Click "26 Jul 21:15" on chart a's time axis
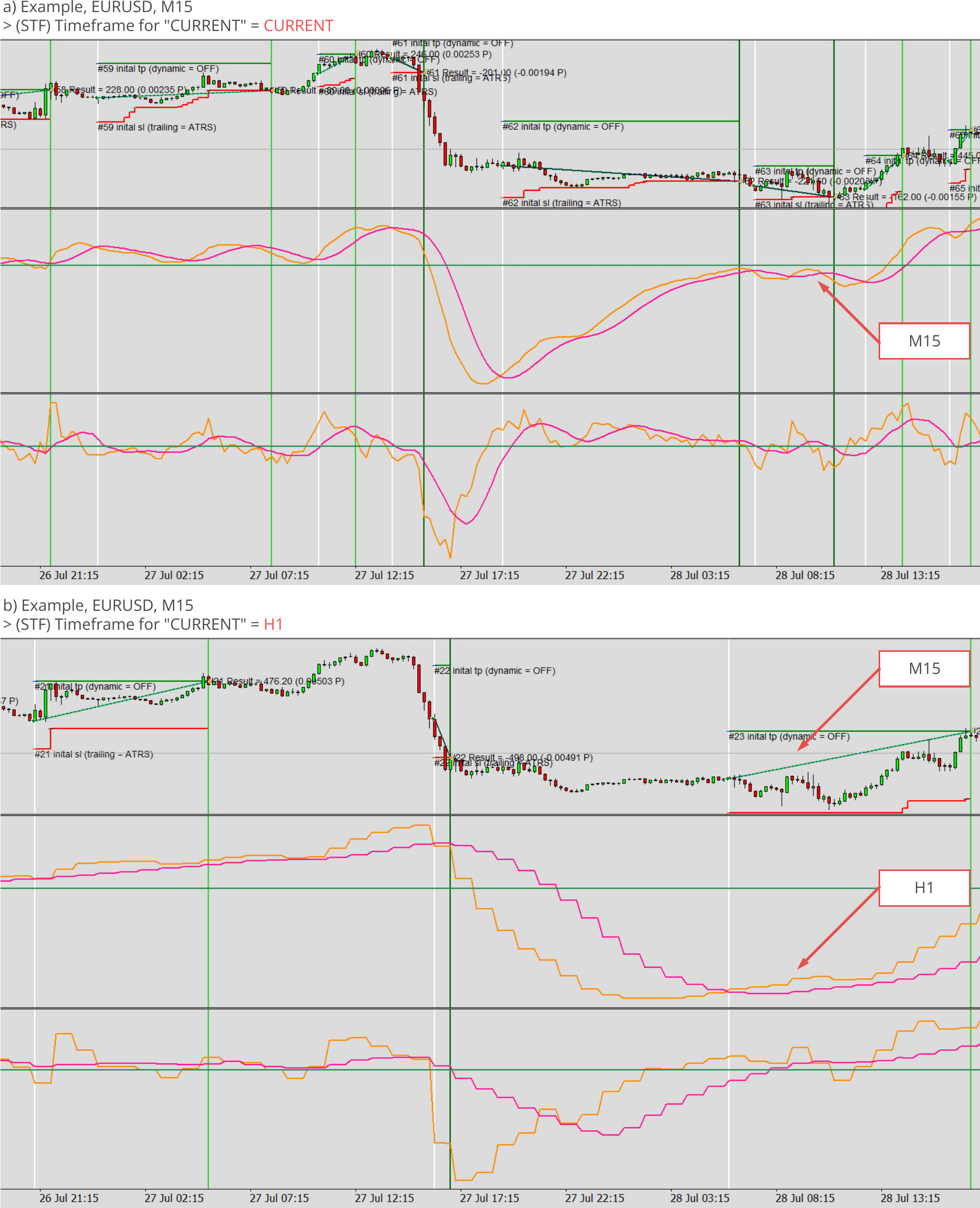980x1208 pixels. click(x=69, y=576)
